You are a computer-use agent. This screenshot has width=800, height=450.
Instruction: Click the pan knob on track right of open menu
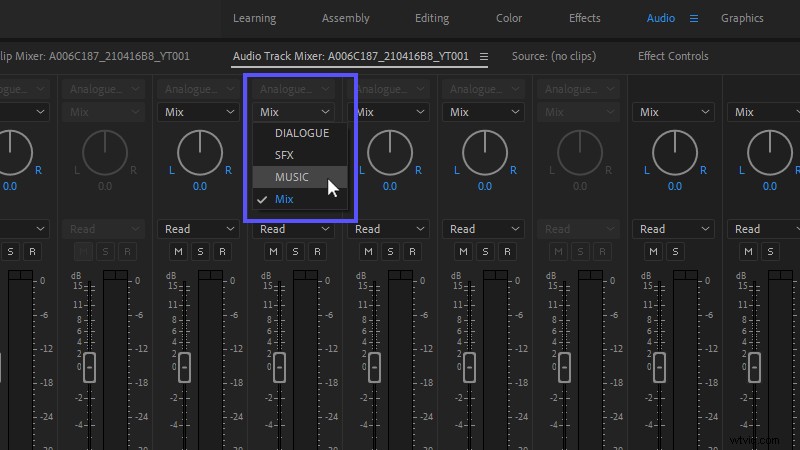[x=390, y=153]
